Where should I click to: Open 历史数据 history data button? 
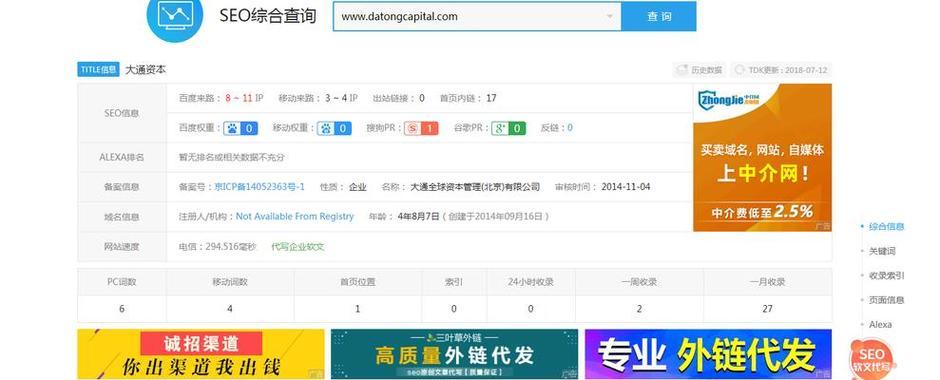pos(700,70)
